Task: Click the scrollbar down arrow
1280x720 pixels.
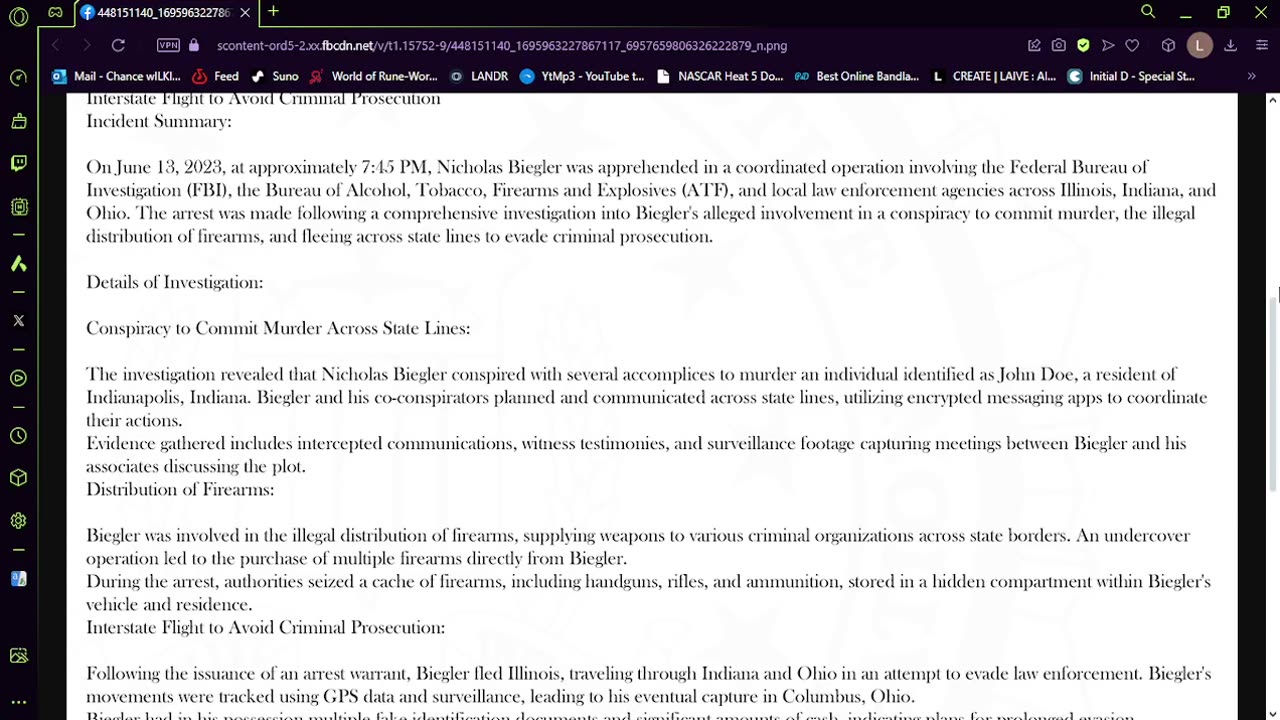Action: (x=1272, y=713)
